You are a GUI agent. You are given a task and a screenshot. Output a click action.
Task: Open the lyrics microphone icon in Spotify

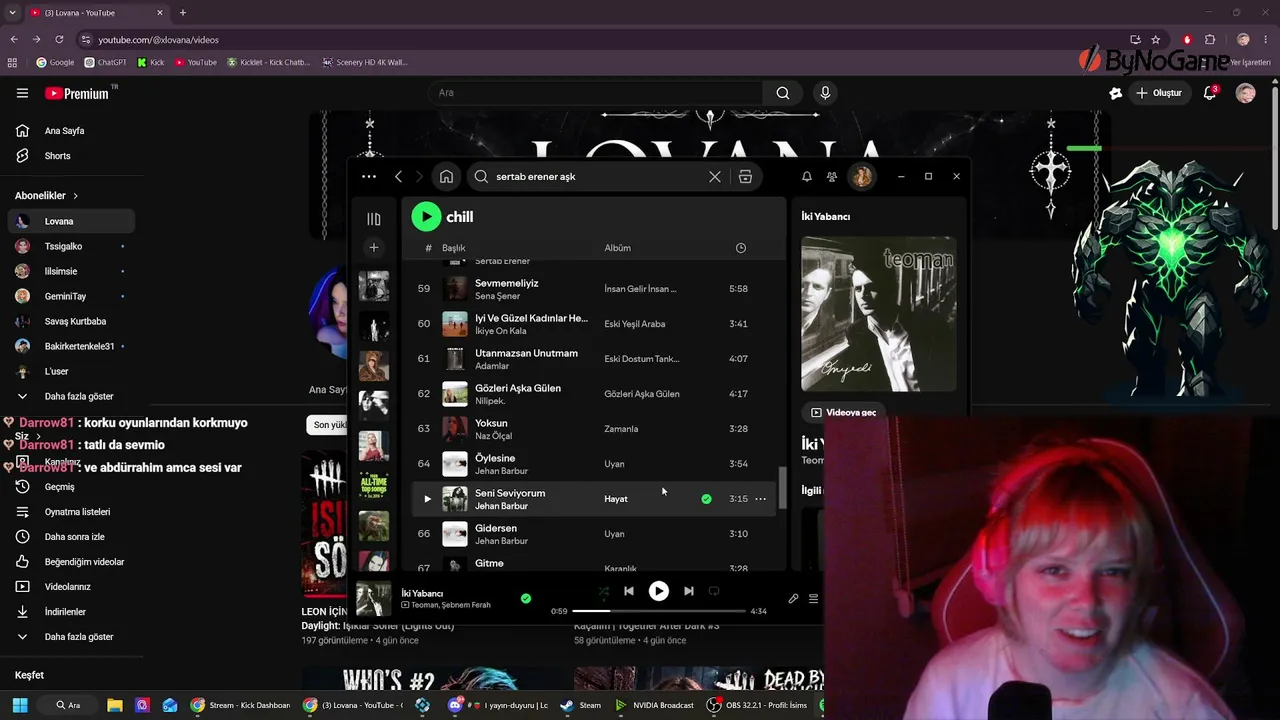pyautogui.click(x=793, y=599)
